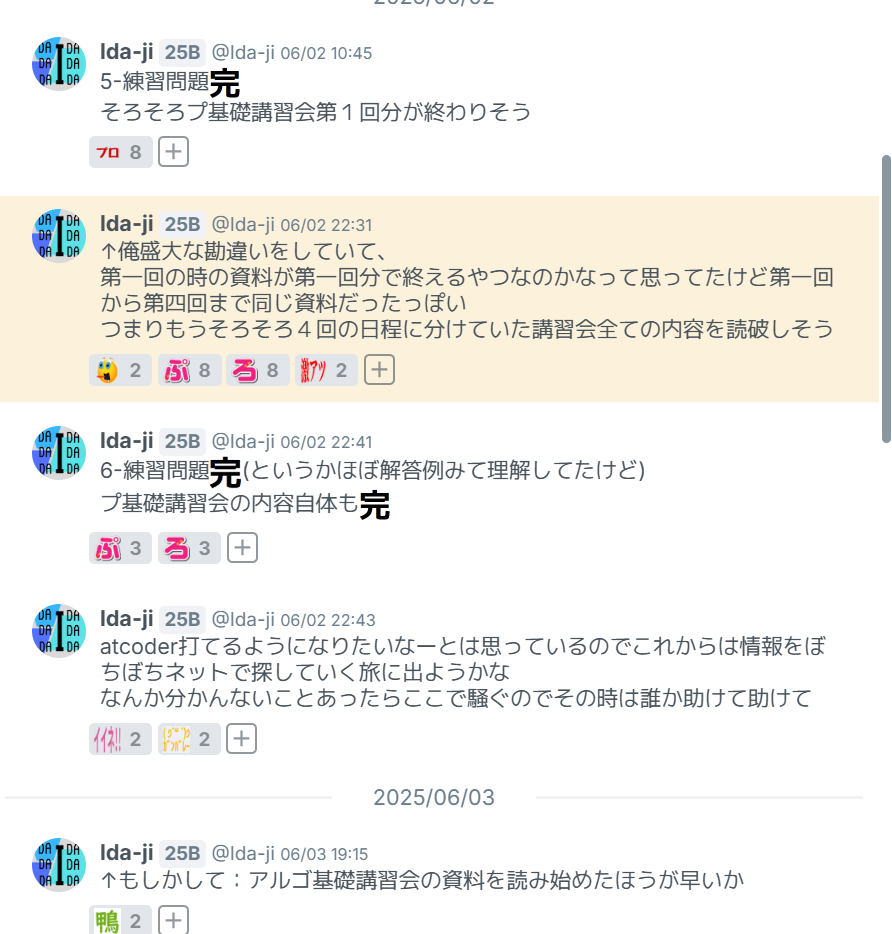The width and height of the screenshot is (892, 934).
Task: Click the ぷ stamp with count 3
Action: click(x=120, y=547)
